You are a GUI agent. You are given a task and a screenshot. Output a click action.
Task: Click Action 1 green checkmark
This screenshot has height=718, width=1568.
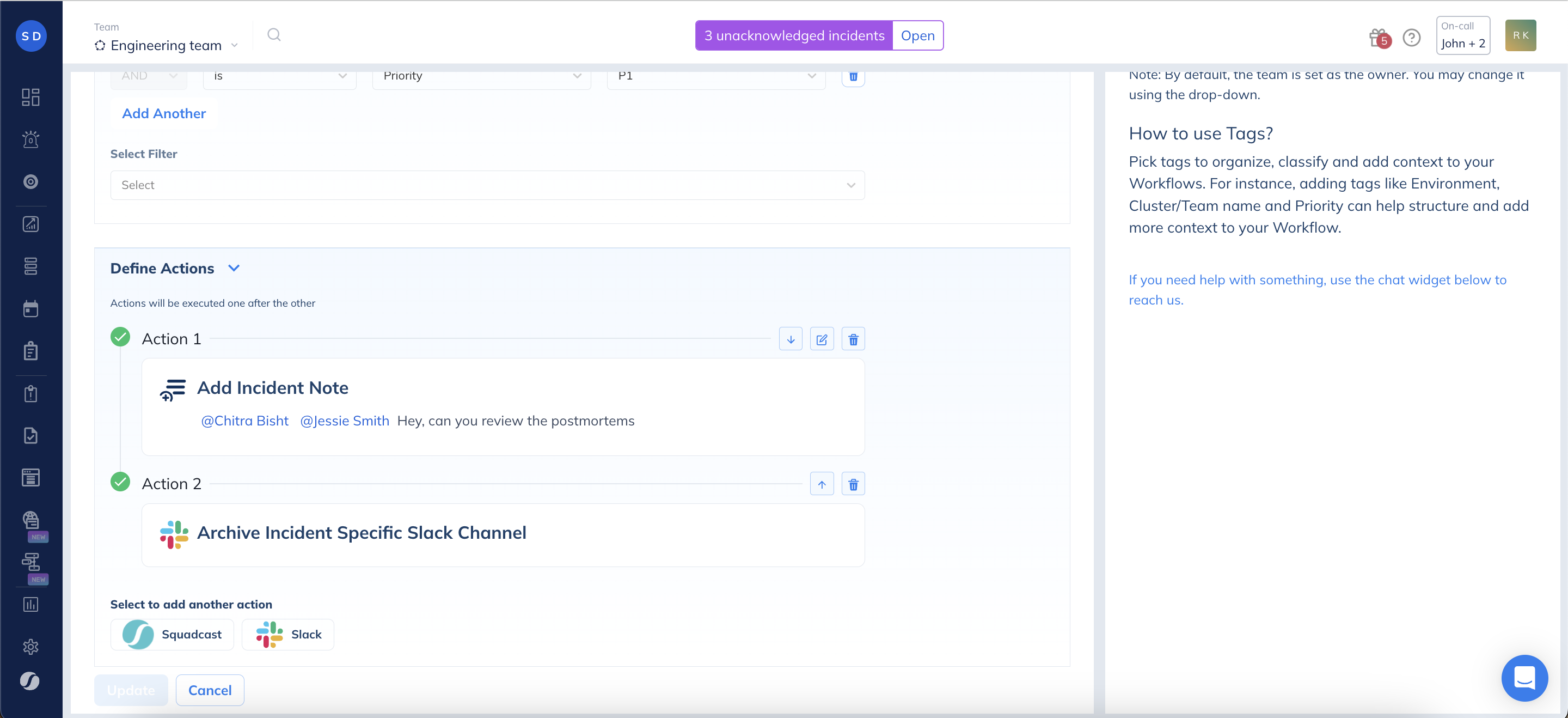120,337
